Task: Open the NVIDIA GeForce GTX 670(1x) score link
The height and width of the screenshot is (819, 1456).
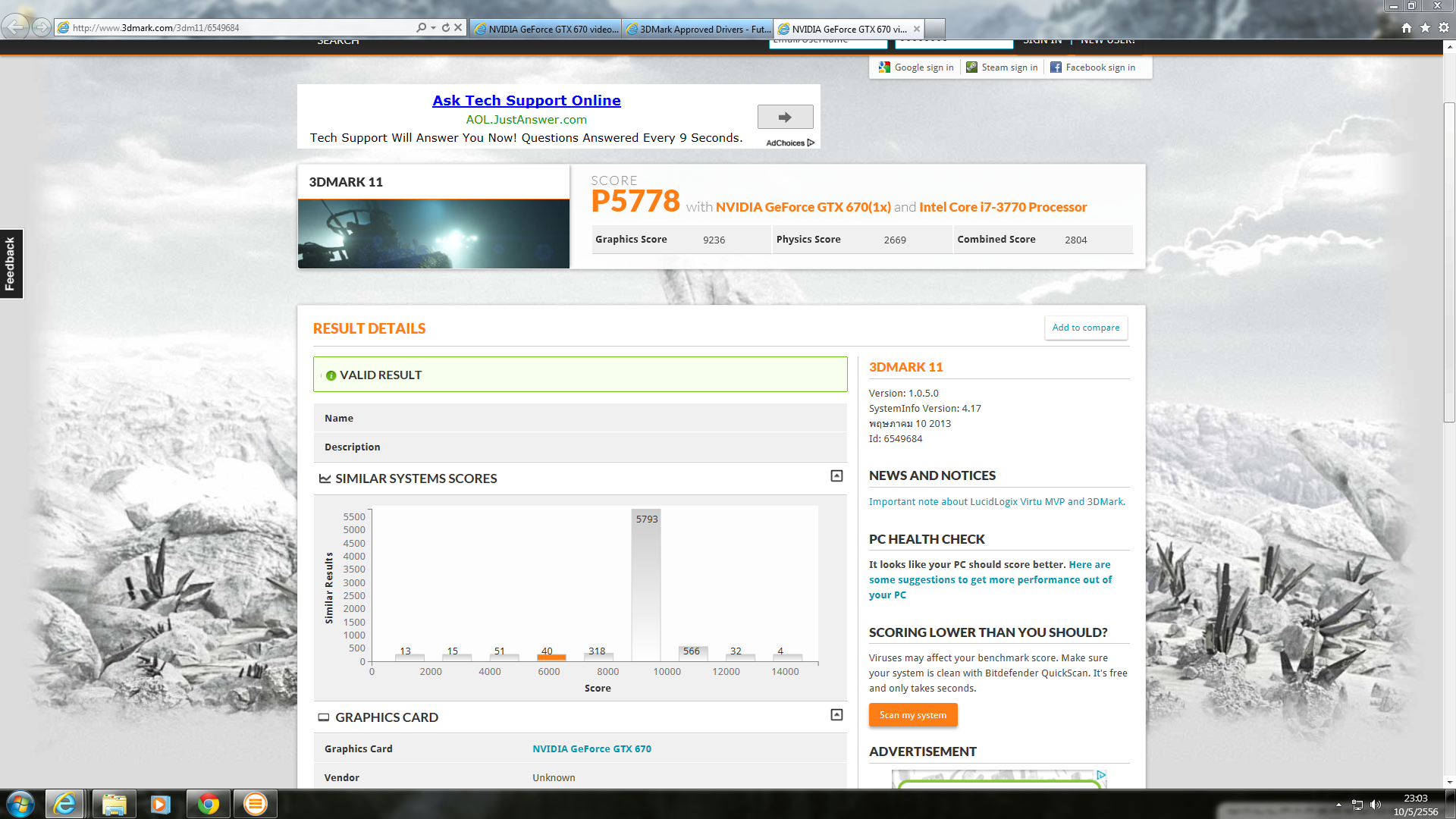Action: [803, 207]
